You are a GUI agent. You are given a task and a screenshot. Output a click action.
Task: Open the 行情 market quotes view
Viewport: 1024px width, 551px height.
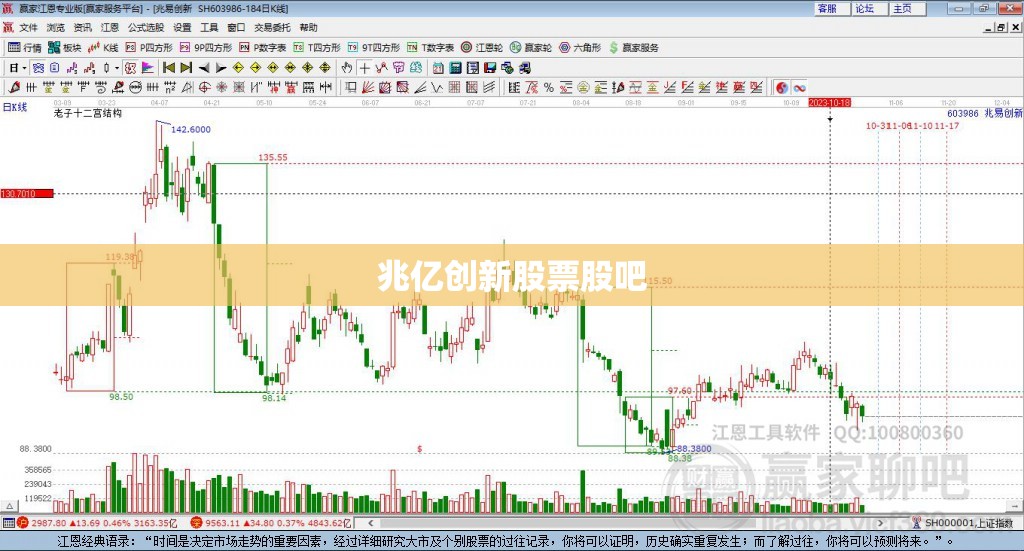[25, 48]
